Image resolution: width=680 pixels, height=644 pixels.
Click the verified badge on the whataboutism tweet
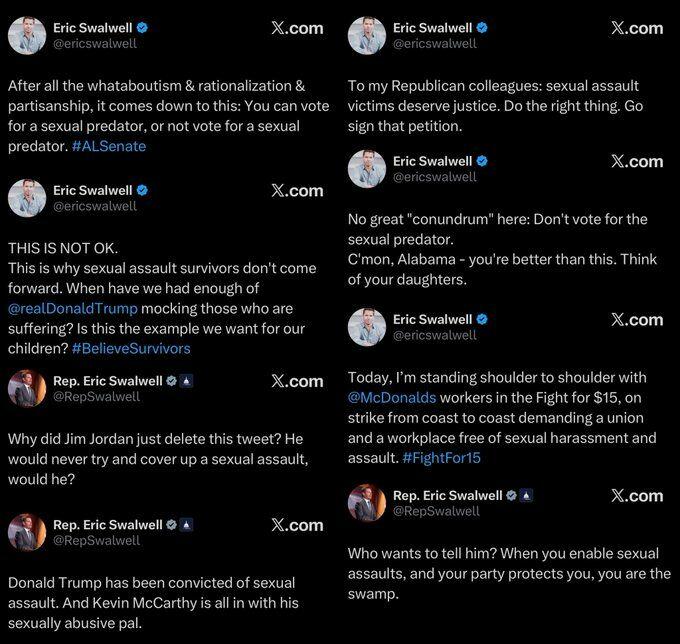pos(142,28)
